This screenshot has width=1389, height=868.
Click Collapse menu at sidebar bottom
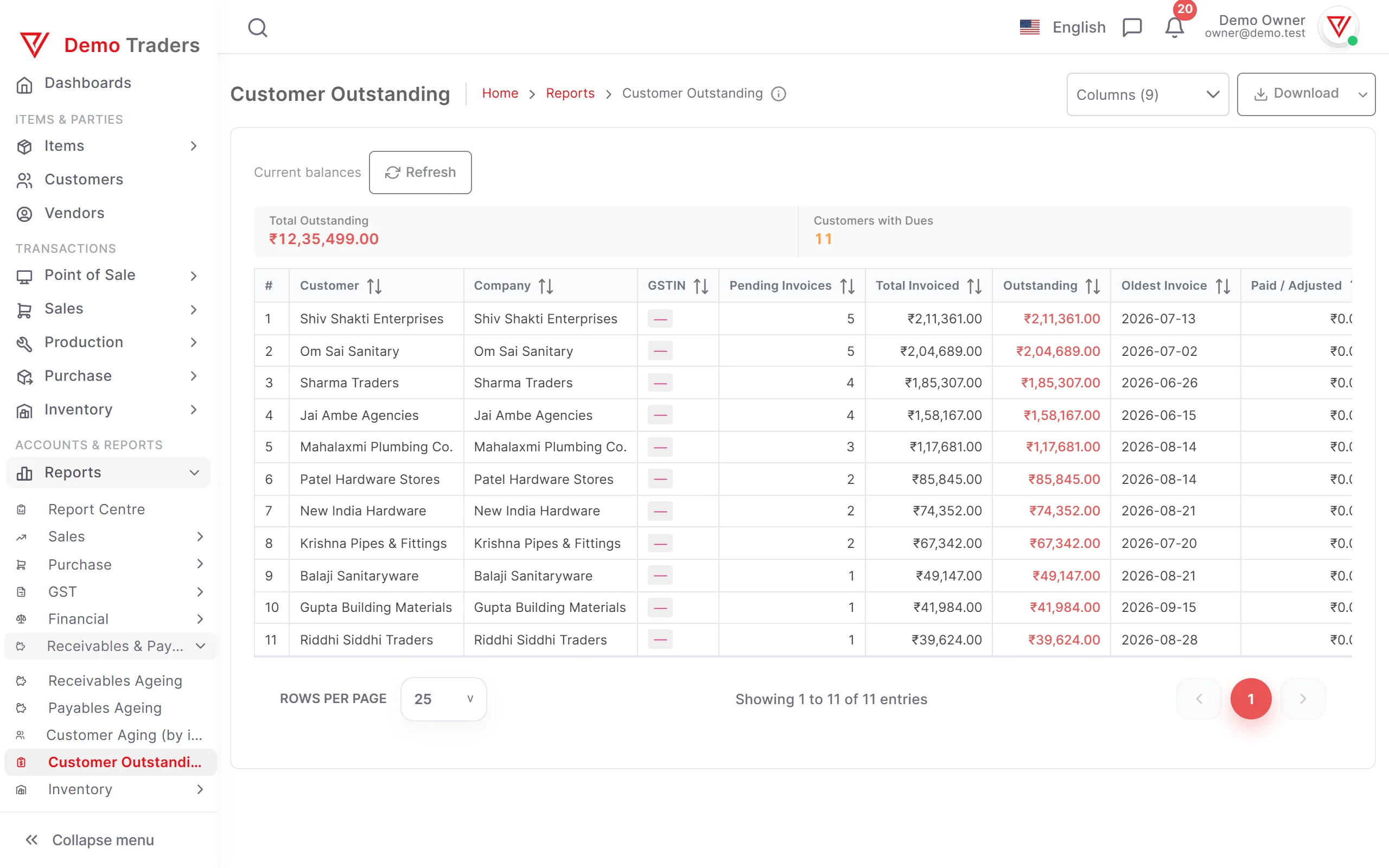(90, 840)
